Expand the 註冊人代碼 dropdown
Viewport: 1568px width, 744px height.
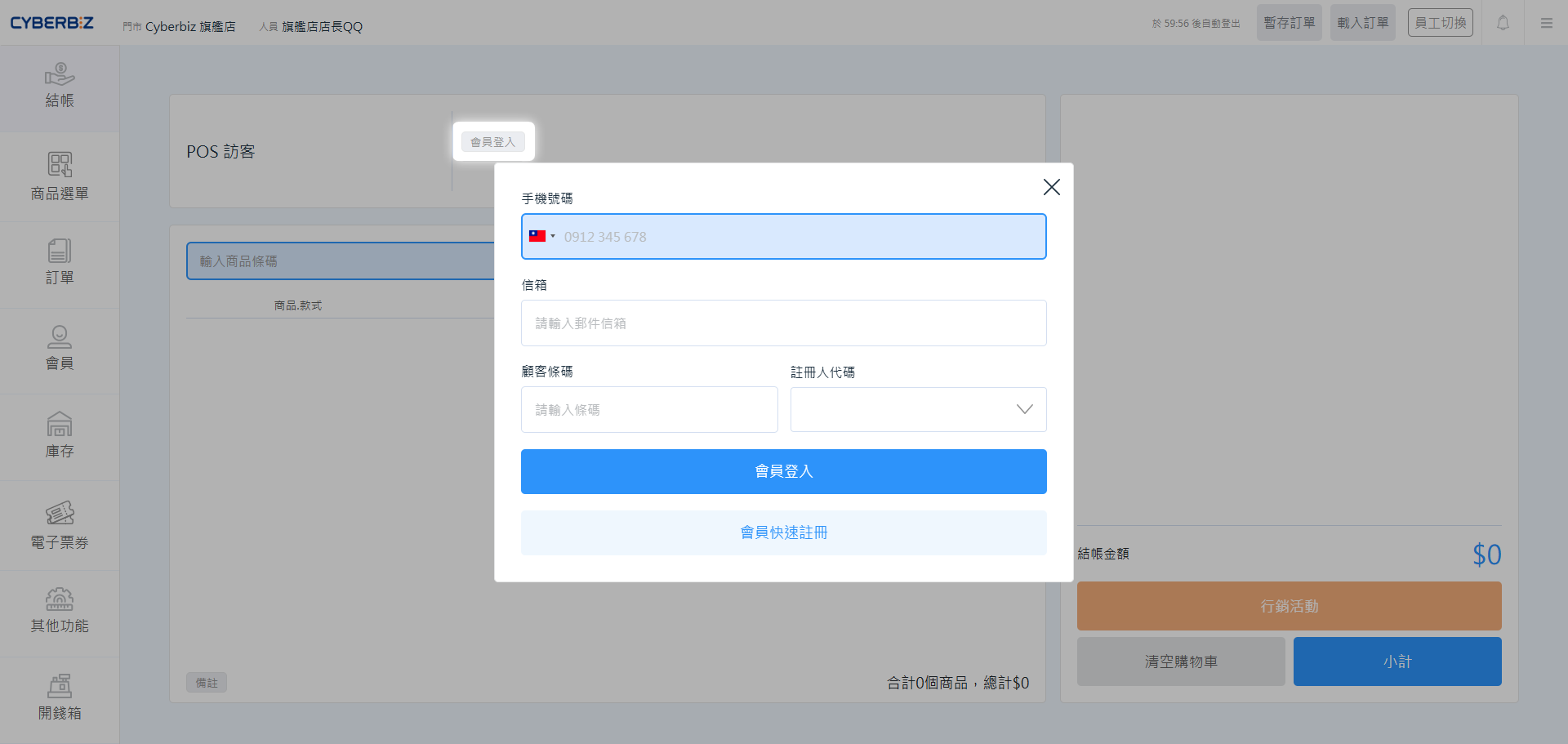(918, 409)
